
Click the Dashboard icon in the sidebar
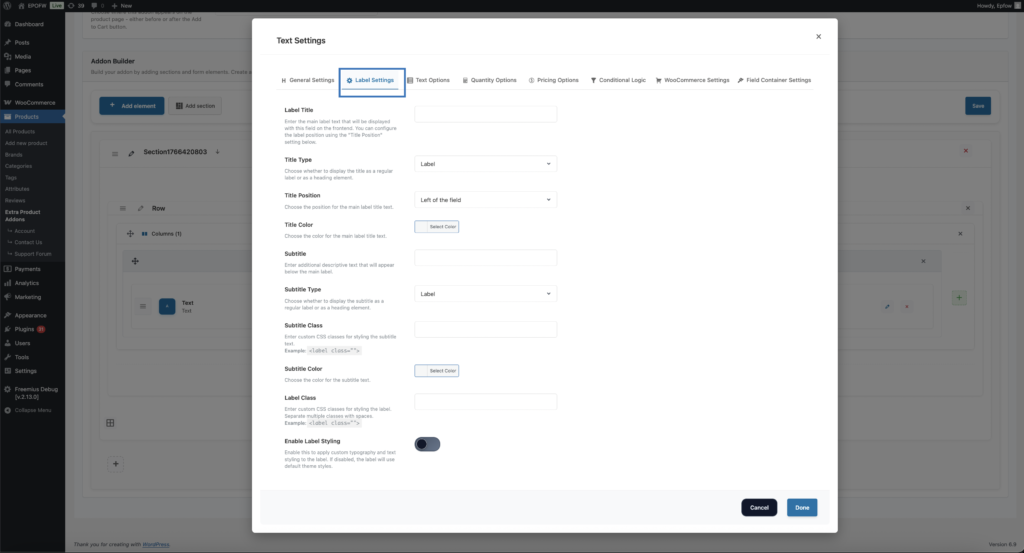[8, 24]
